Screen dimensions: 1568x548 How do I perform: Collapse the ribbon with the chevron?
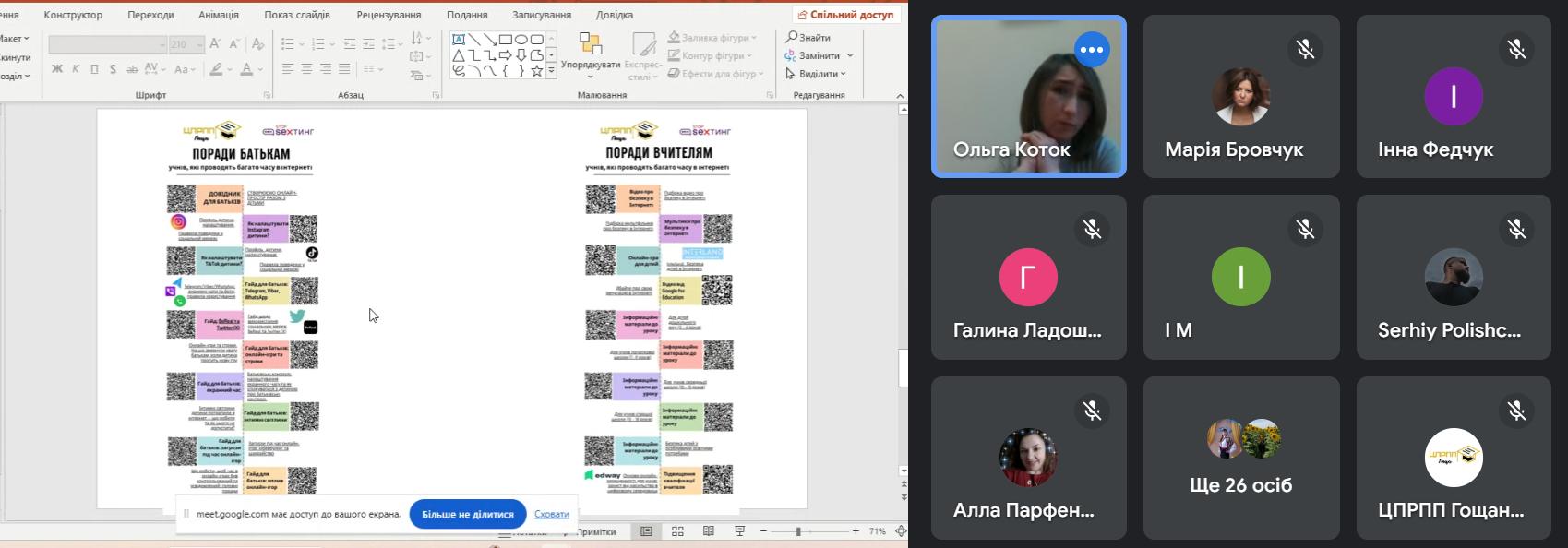900,96
